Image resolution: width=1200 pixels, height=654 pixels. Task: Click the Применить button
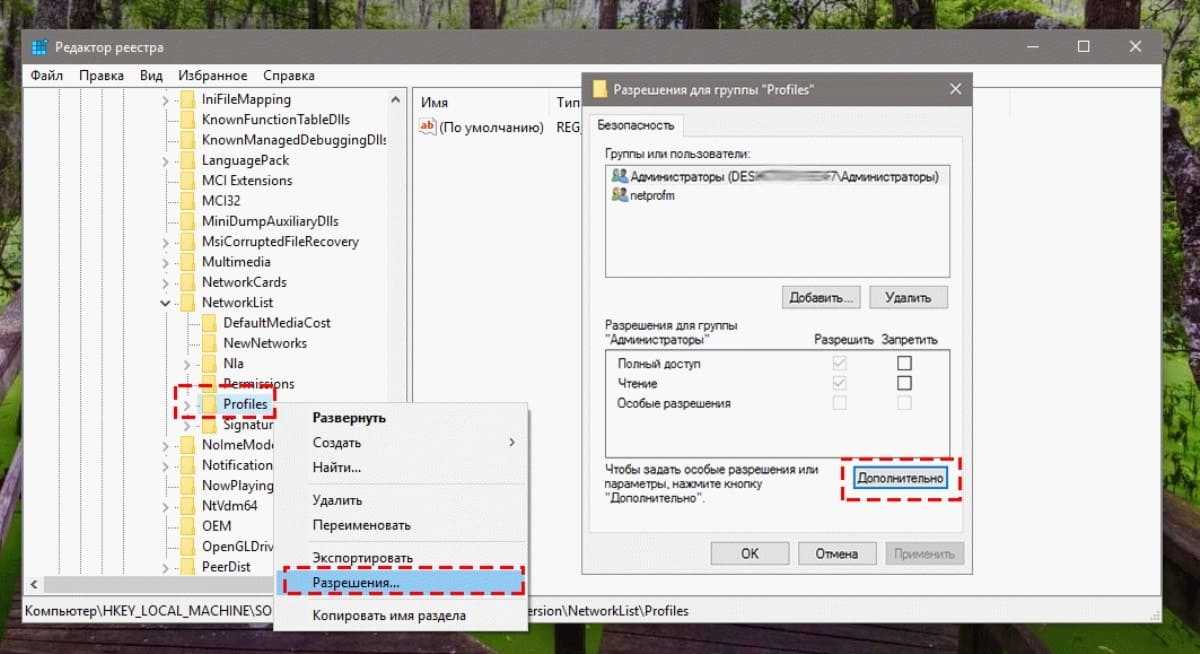[925, 553]
